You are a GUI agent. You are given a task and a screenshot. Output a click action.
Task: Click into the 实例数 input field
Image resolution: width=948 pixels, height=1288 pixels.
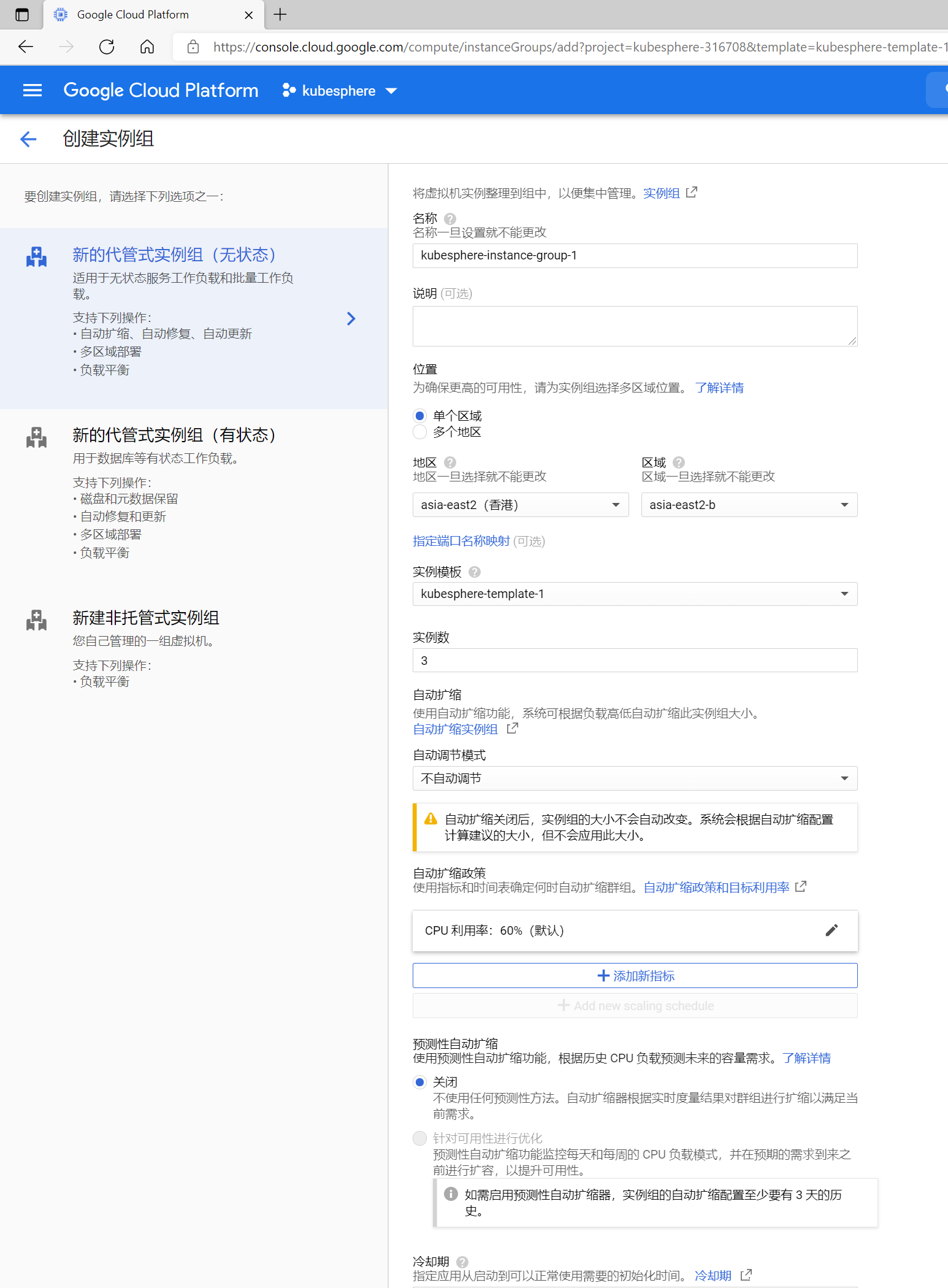coord(635,661)
